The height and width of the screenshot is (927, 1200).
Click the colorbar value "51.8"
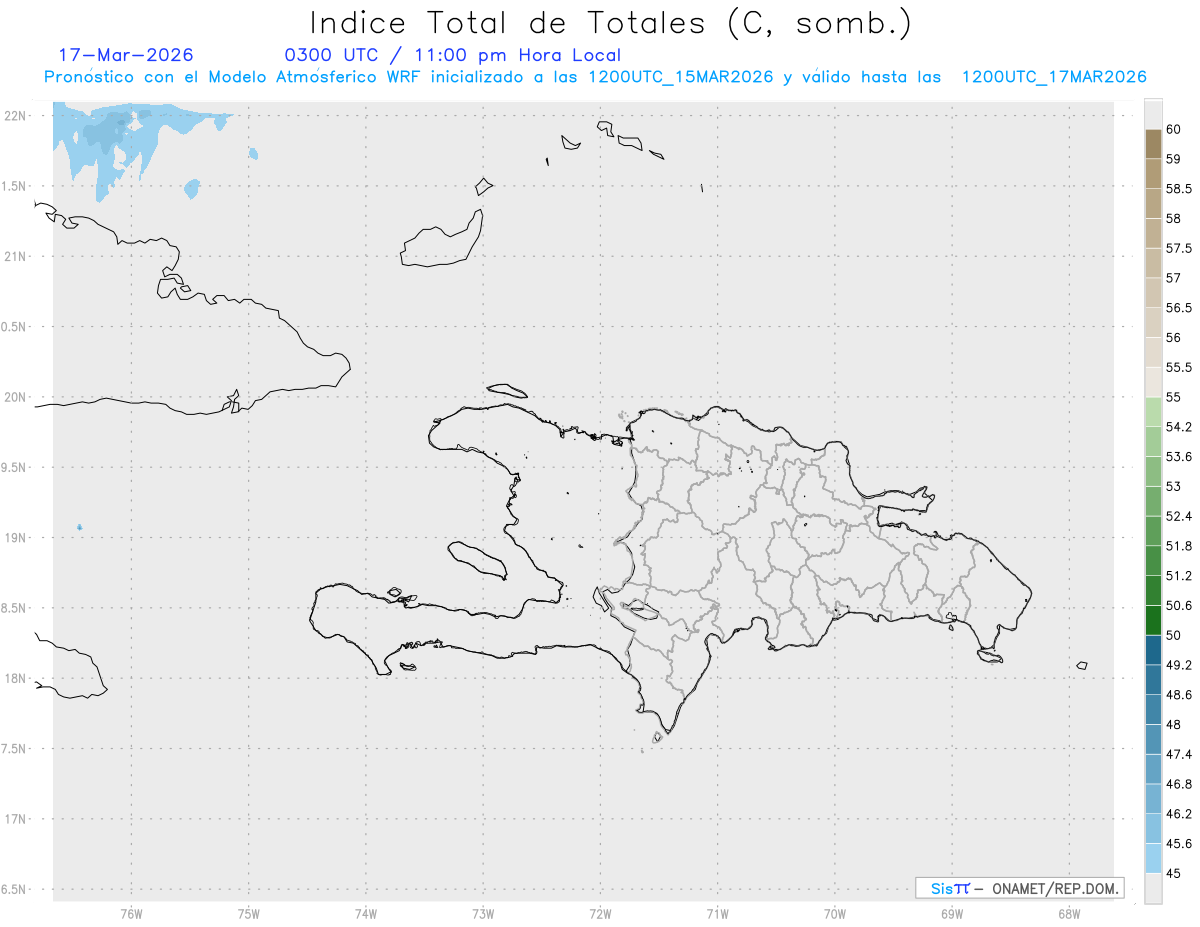pyautogui.click(x=1178, y=546)
